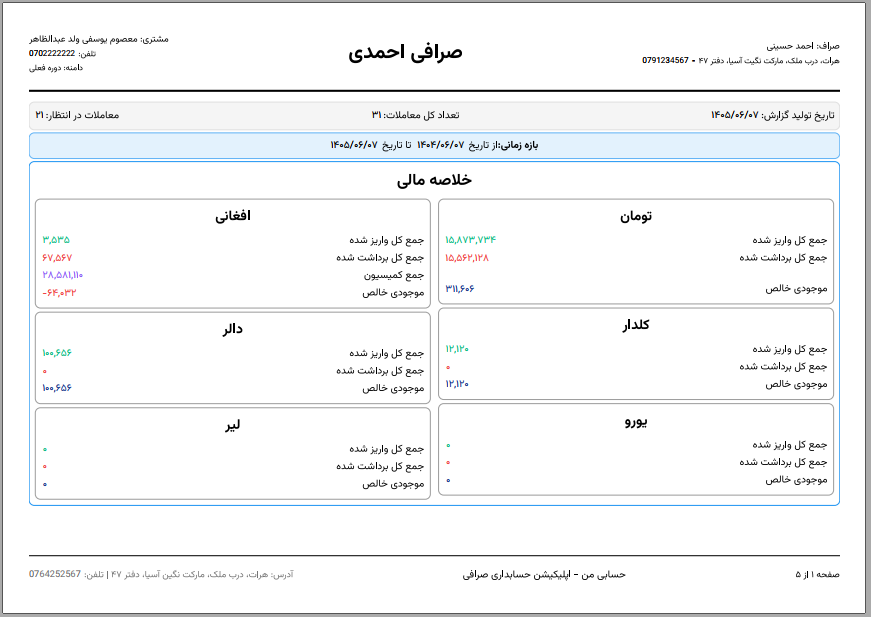Viewport: 871px width, 617px height.
Task: Select the customer line 'مشتری: معصوم یوسفی ولد عبدالظاهر'
Action: tap(99, 39)
